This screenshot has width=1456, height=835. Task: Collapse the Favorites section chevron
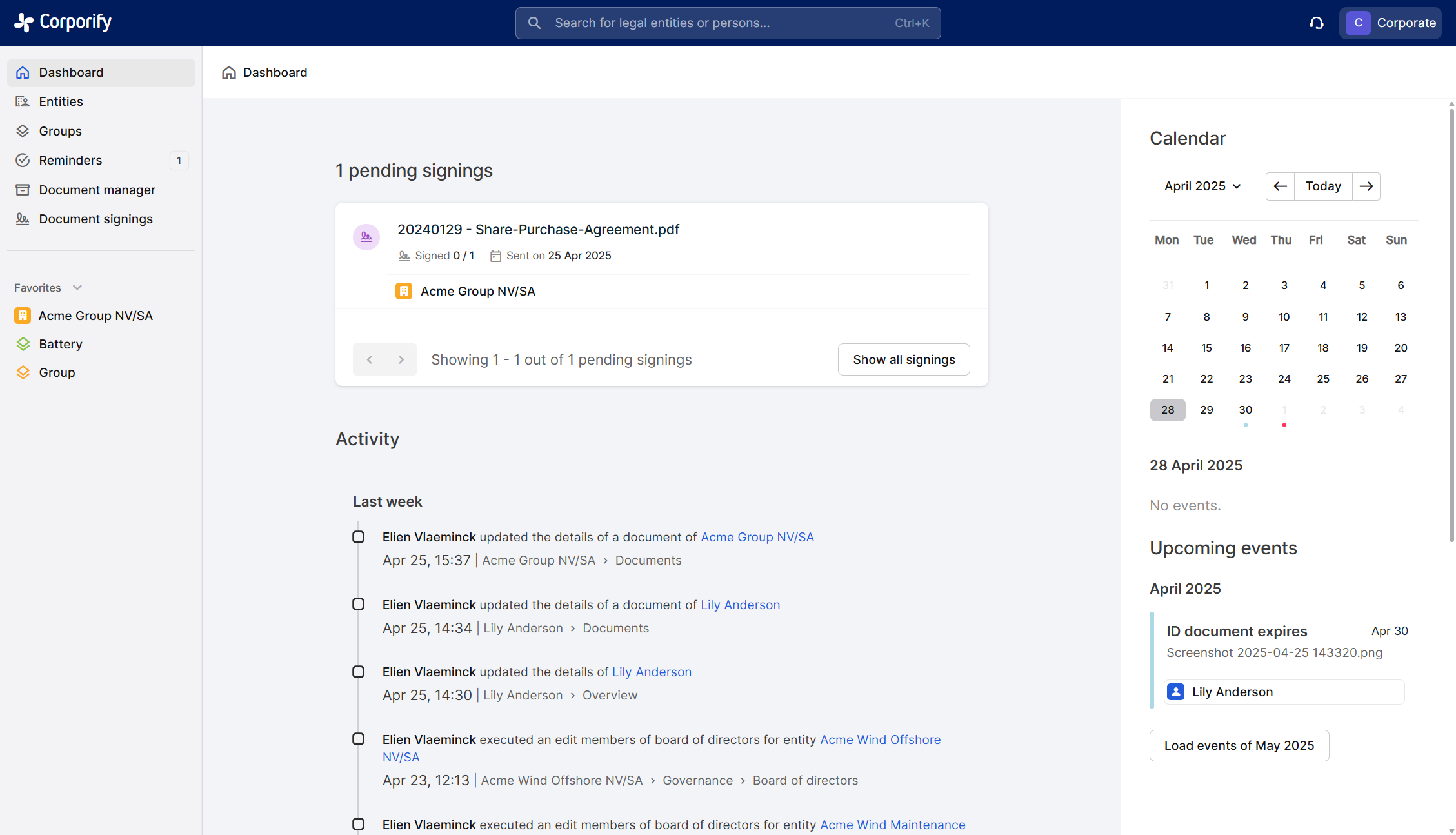coord(77,288)
